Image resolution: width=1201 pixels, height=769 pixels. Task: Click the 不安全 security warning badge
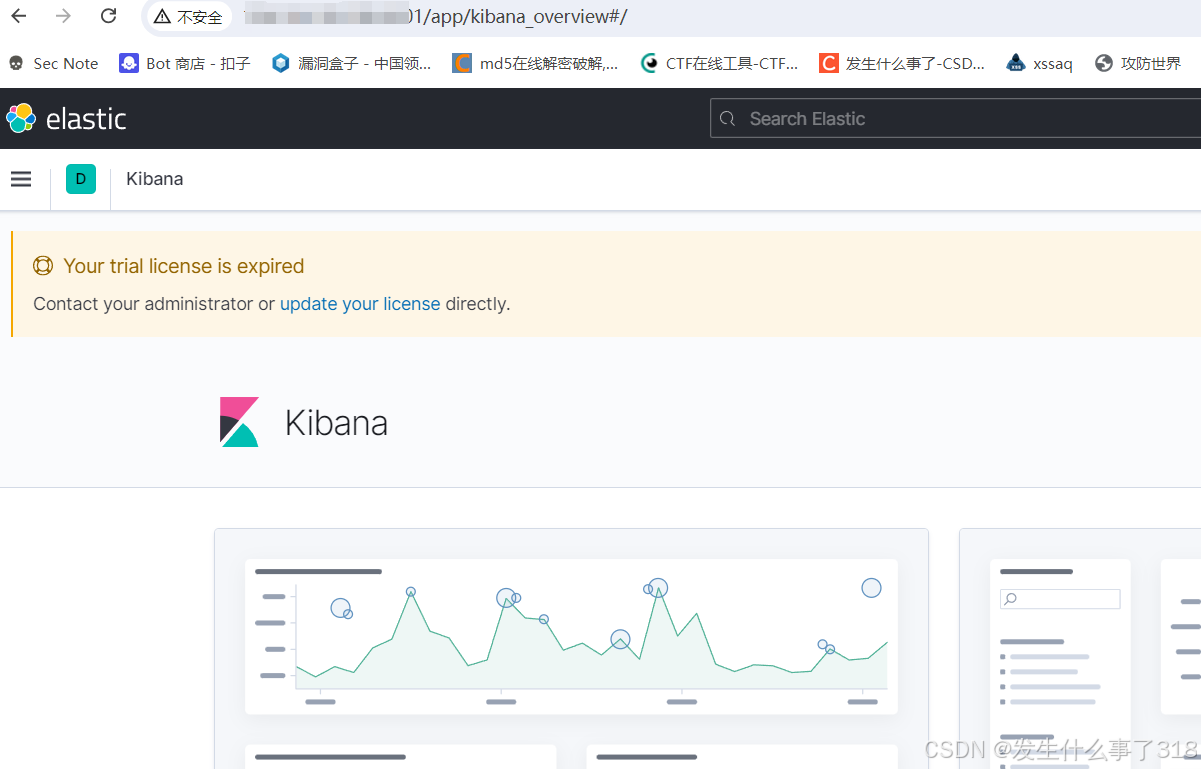coord(188,17)
